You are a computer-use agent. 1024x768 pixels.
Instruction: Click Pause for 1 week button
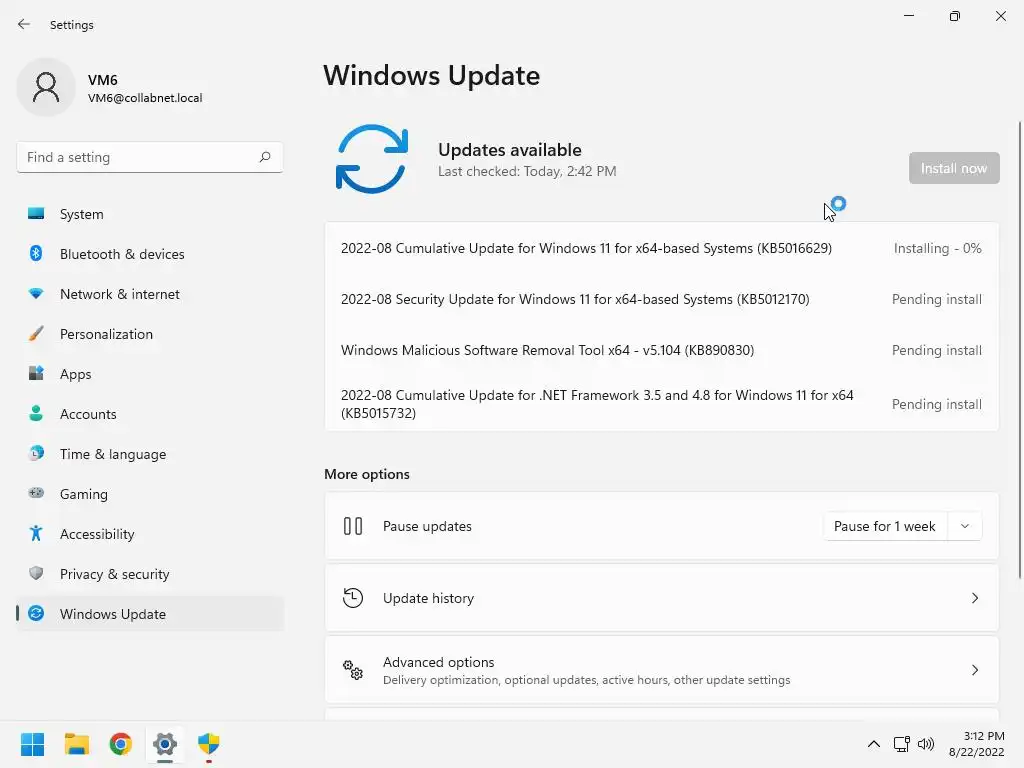point(885,526)
